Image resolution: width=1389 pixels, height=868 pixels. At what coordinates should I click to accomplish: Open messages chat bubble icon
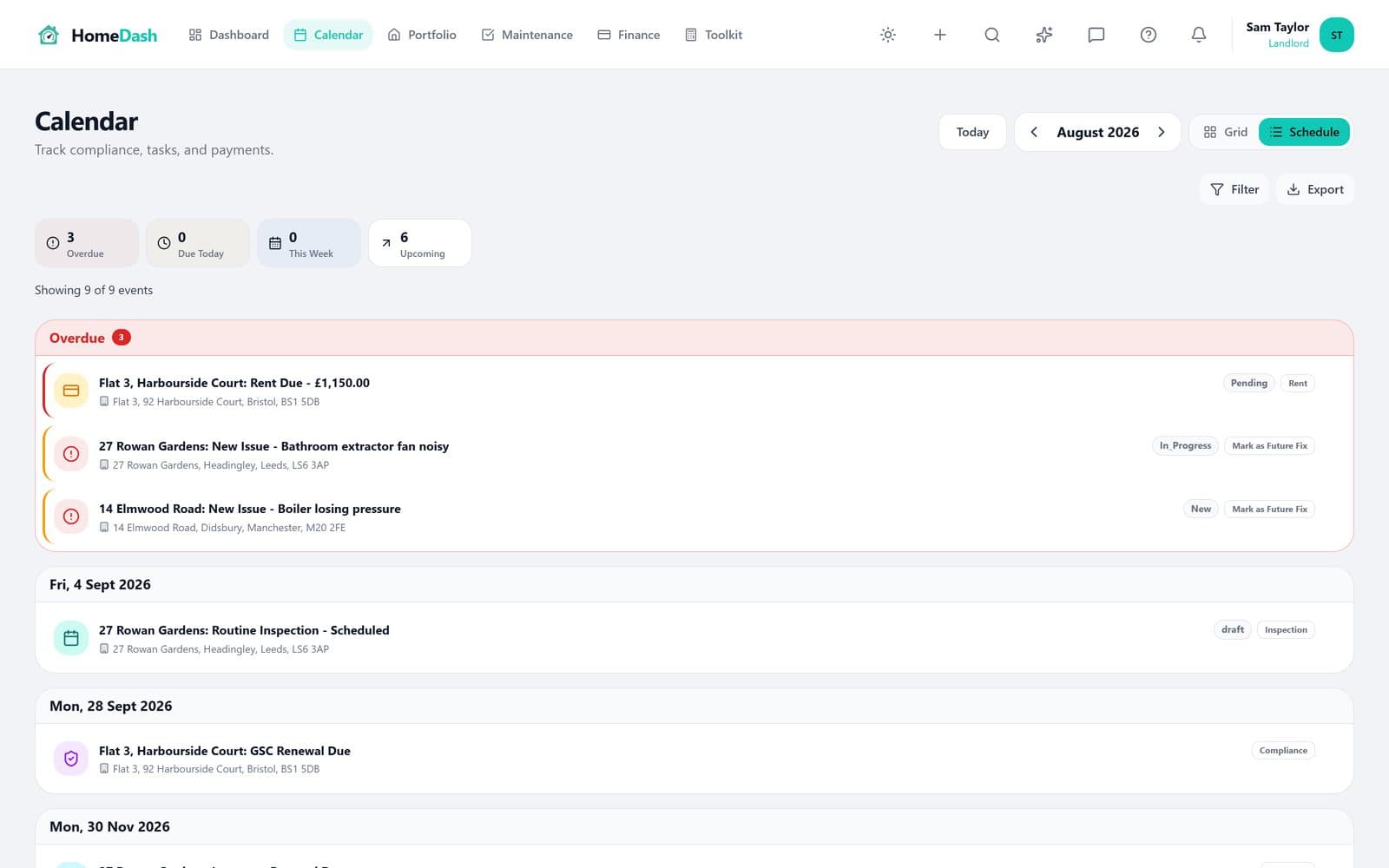pos(1096,35)
